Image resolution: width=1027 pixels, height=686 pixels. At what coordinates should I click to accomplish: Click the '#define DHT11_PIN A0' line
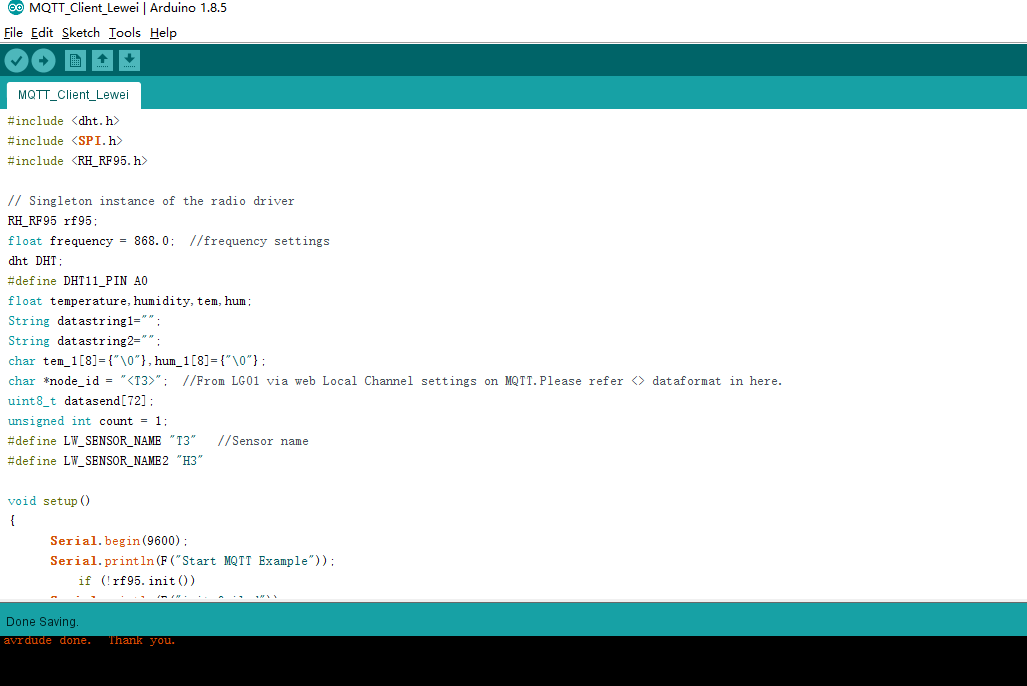77,281
